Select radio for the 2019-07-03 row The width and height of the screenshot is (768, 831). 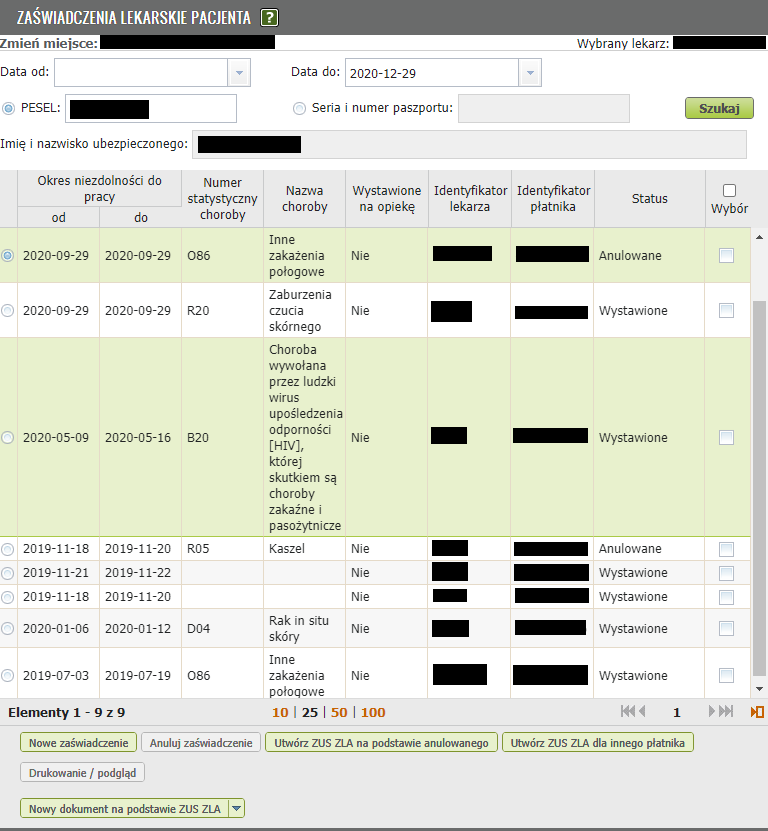[x=7, y=676]
